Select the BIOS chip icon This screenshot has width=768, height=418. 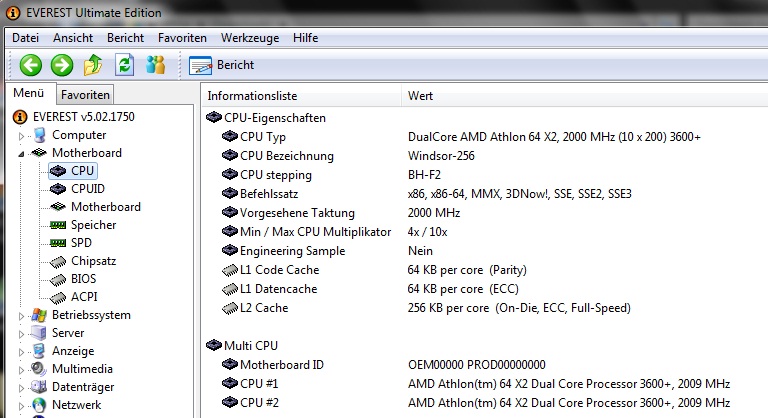(x=58, y=280)
